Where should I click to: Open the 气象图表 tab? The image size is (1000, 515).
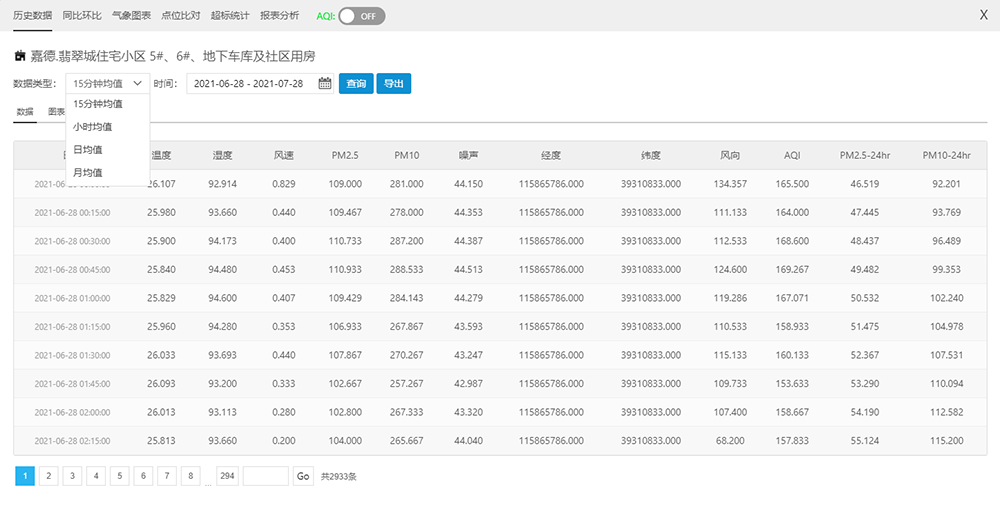click(x=131, y=16)
